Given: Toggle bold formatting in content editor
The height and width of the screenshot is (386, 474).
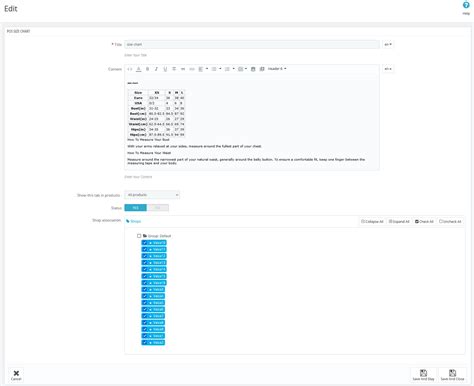Looking at the screenshot, I should [147, 69].
